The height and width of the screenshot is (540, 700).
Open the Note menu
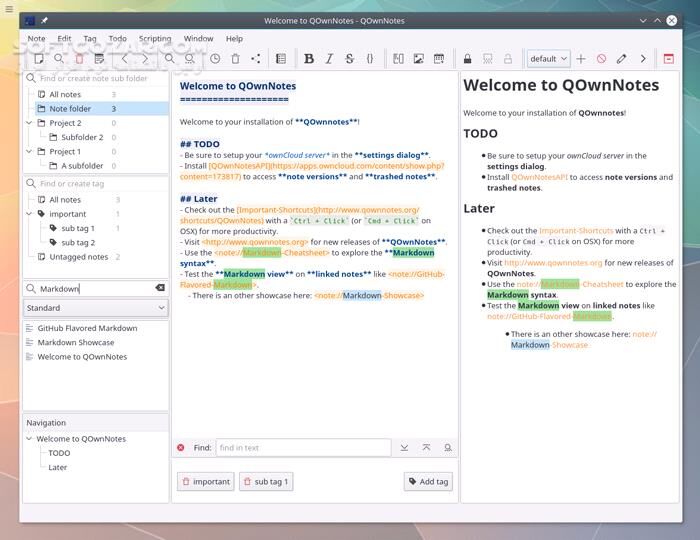pyautogui.click(x=36, y=38)
